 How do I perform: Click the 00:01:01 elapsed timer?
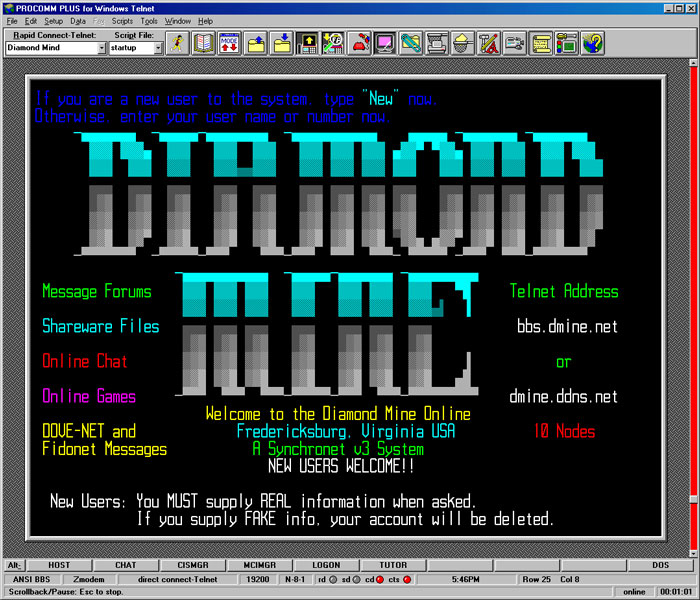676,592
